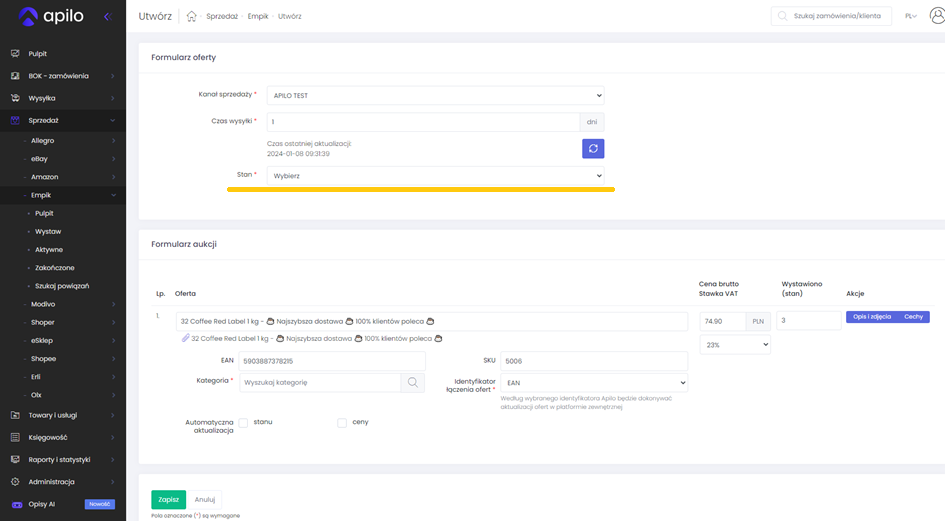Image resolution: width=945 pixels, height=521 pixels.
Task: Collapse sidebar with the arrow icon
Action: 107,17
